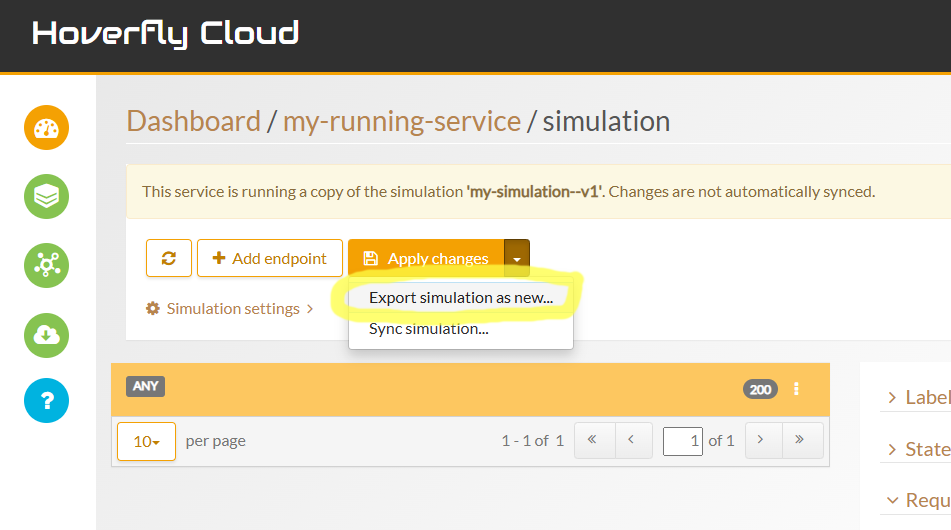Open the network nodes sidebar icon

pos(46,266)
